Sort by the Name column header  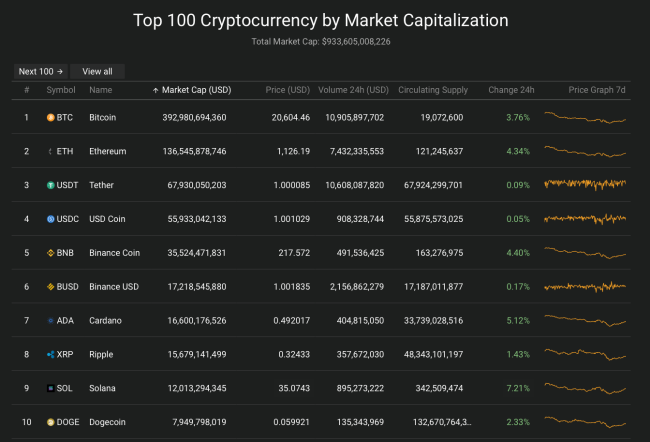[101, 90]
